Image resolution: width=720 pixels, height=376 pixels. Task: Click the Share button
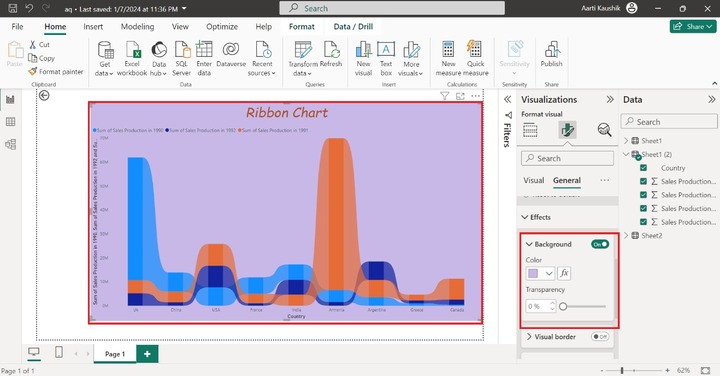pyautogui.click(x=693, y=27)
